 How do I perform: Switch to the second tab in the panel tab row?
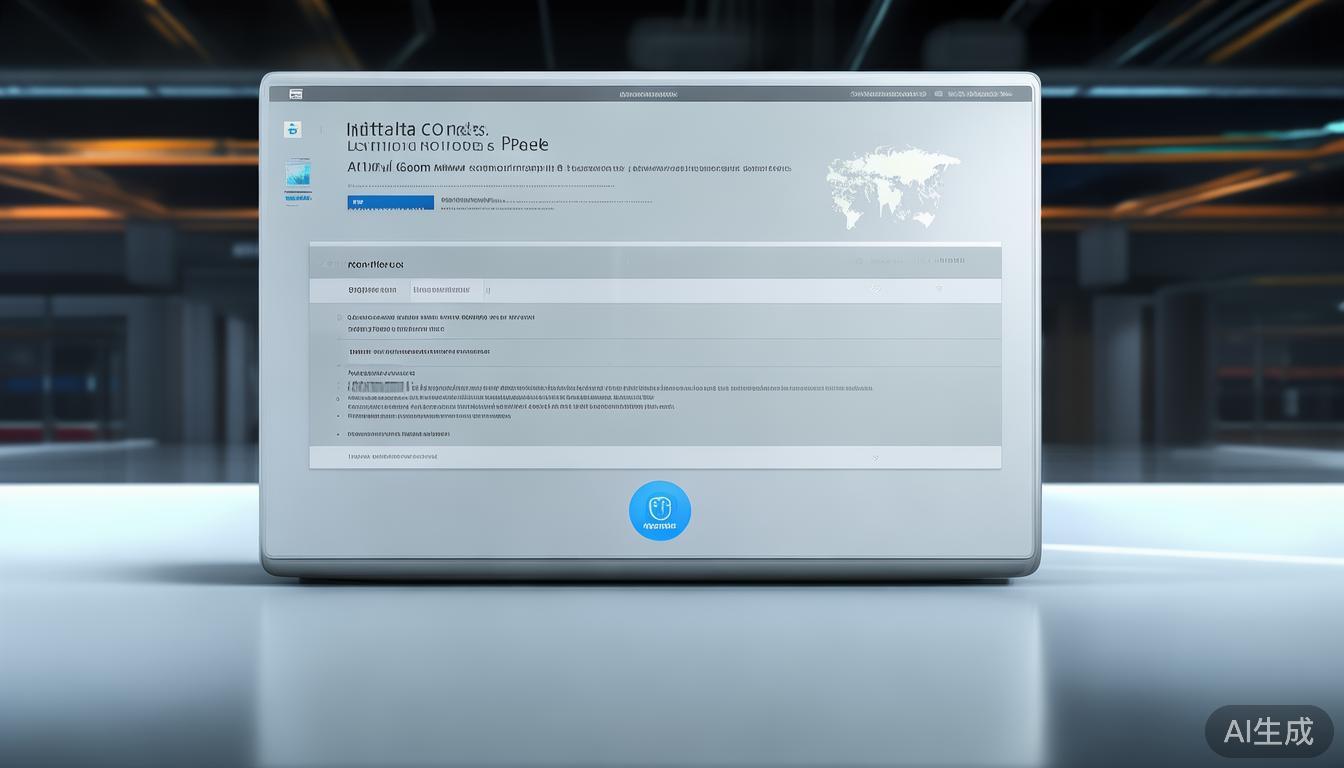441,290
